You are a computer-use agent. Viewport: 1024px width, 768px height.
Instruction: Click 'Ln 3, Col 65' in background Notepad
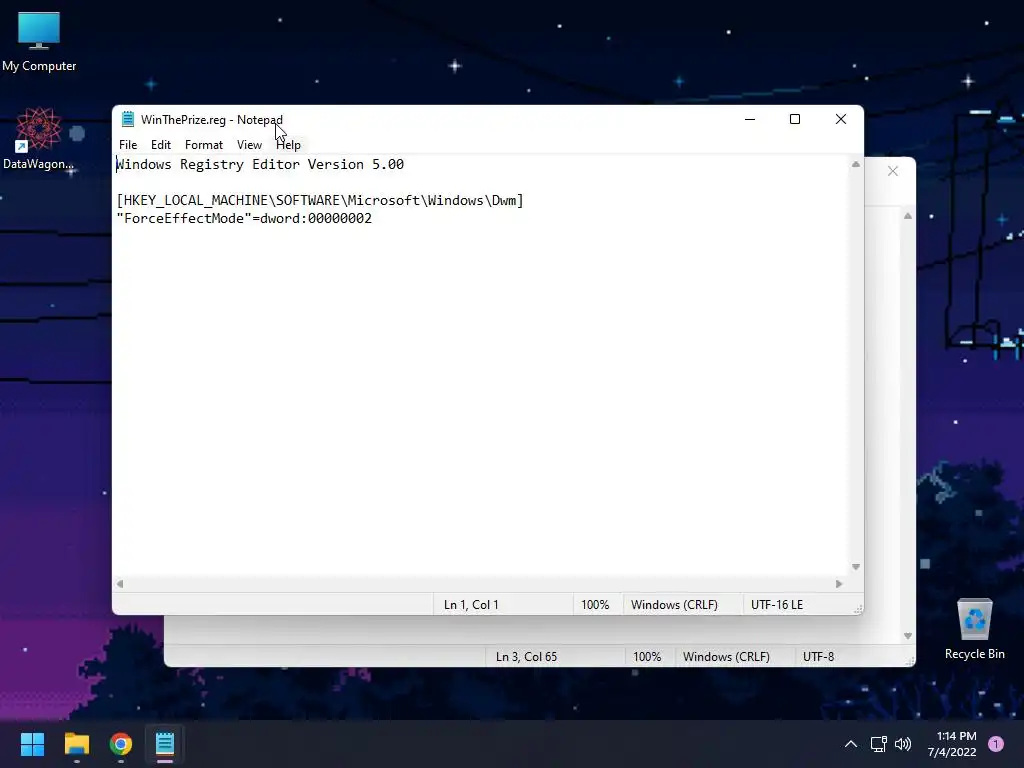(526, 657)
